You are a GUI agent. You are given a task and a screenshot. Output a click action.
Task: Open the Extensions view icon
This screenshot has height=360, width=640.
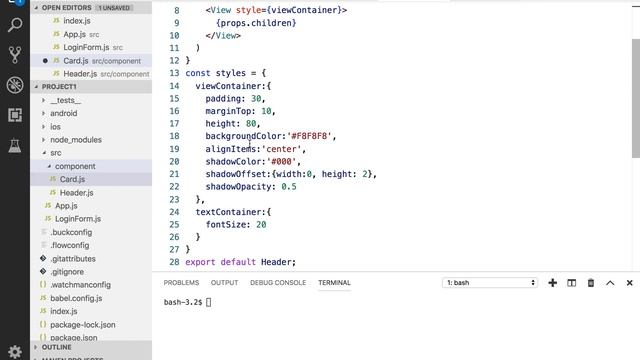click(x=15, y=115)
